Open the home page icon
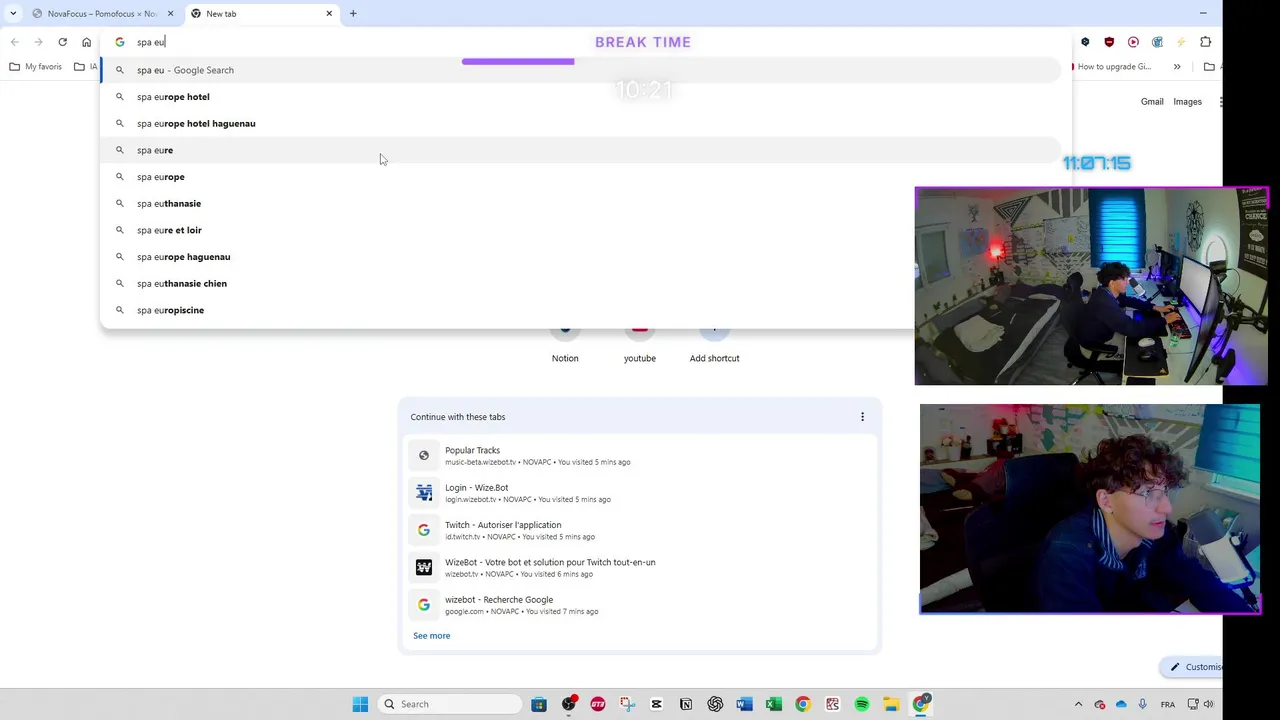This screenshot has width=1280, height=720. (x=86, y=42)
